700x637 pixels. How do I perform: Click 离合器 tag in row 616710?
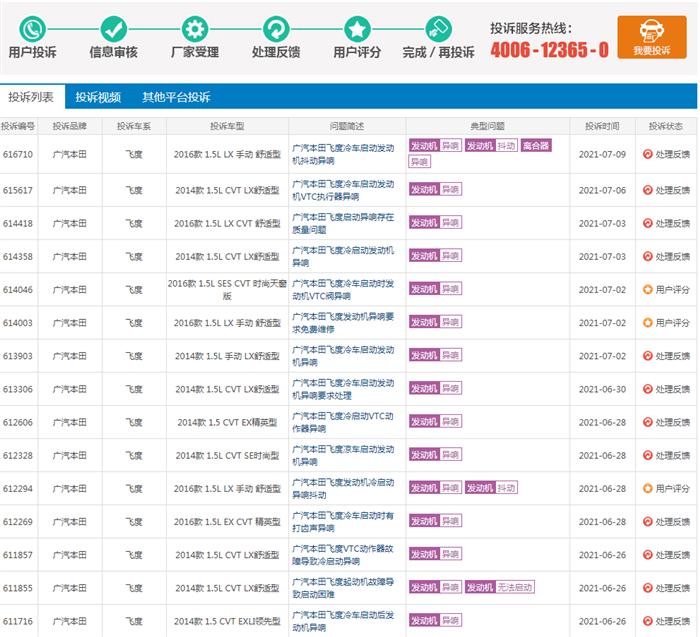536,146
